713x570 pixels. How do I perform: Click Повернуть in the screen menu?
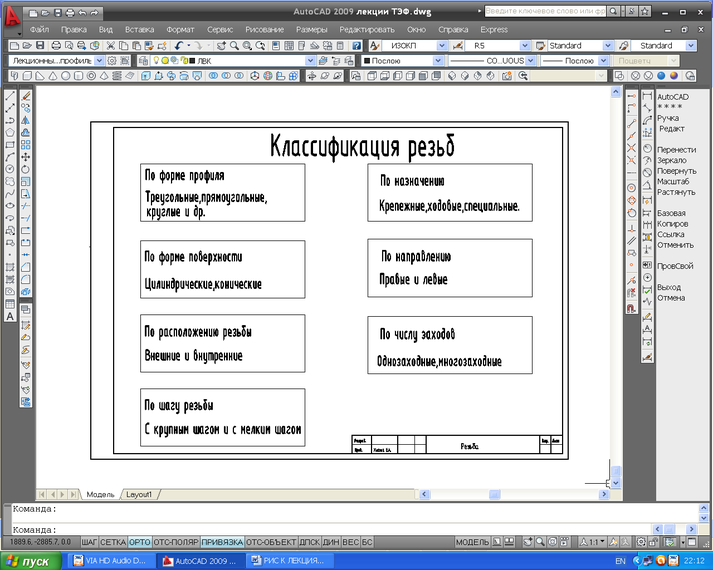[676, 171]
